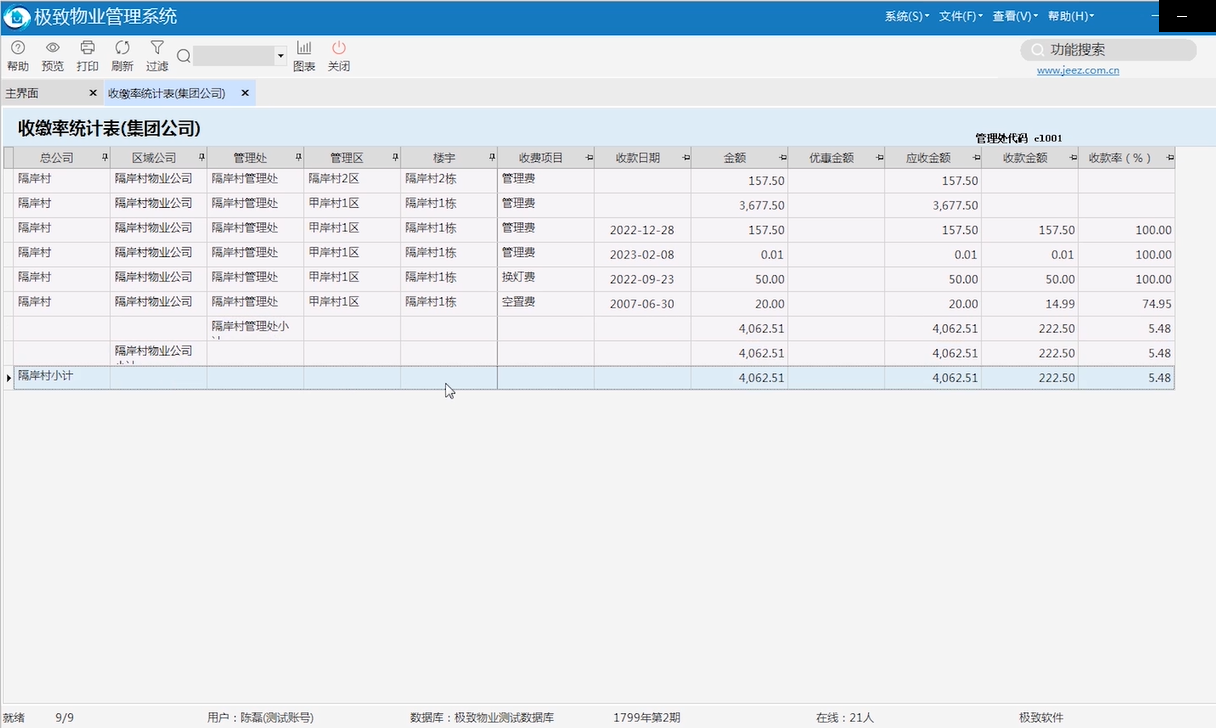
Task: Click the 用户：陈磊(测试账号) status entry
Action: (260, 717)
